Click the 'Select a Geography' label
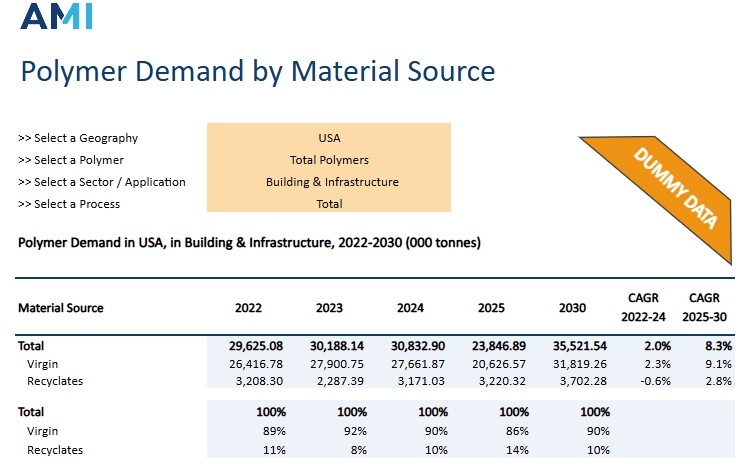The height and width of the screenshot is (475, 754). (78, 138)
